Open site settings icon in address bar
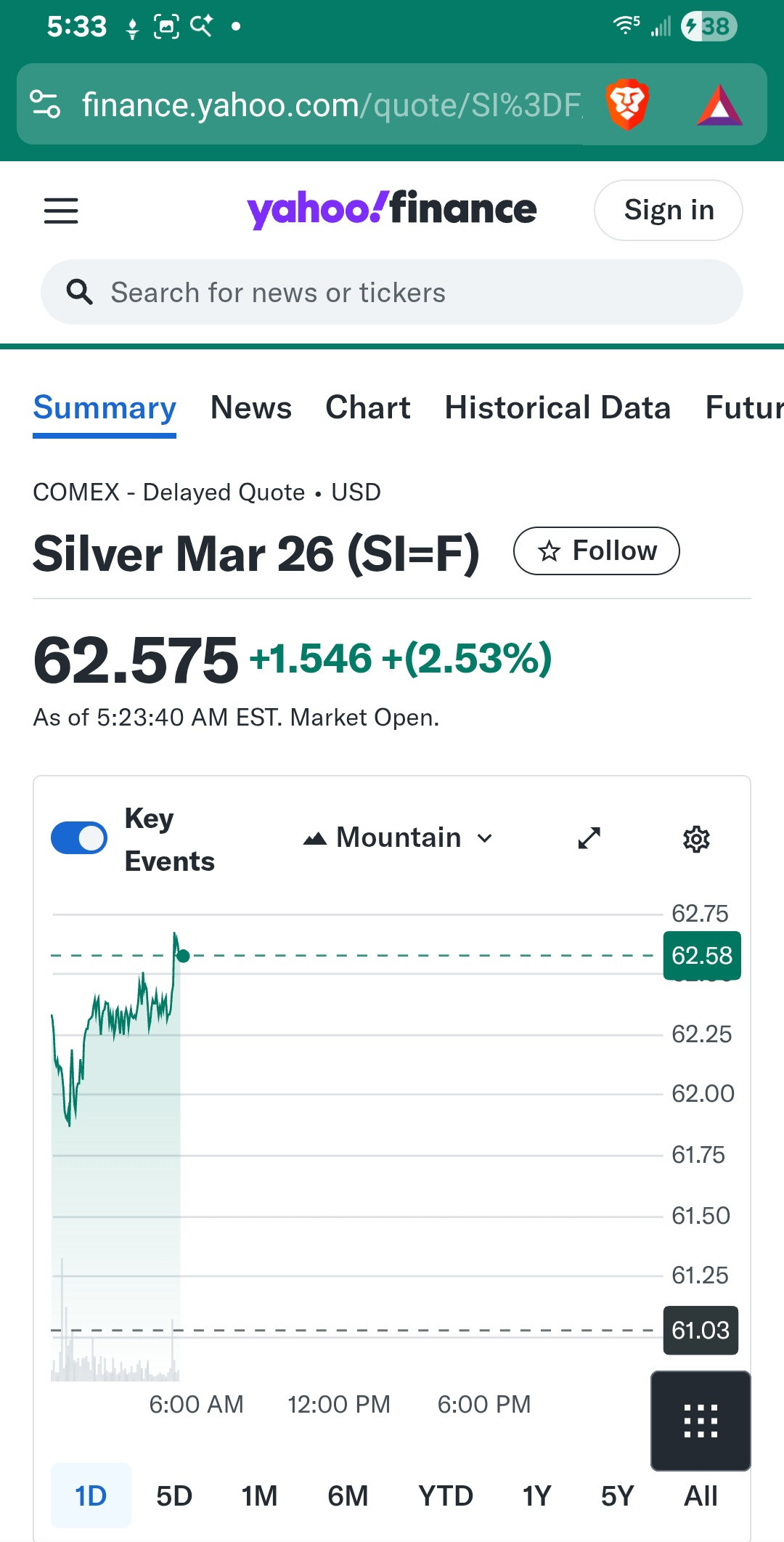Viewport: 784px width, 1542px height. coord(45,104)
